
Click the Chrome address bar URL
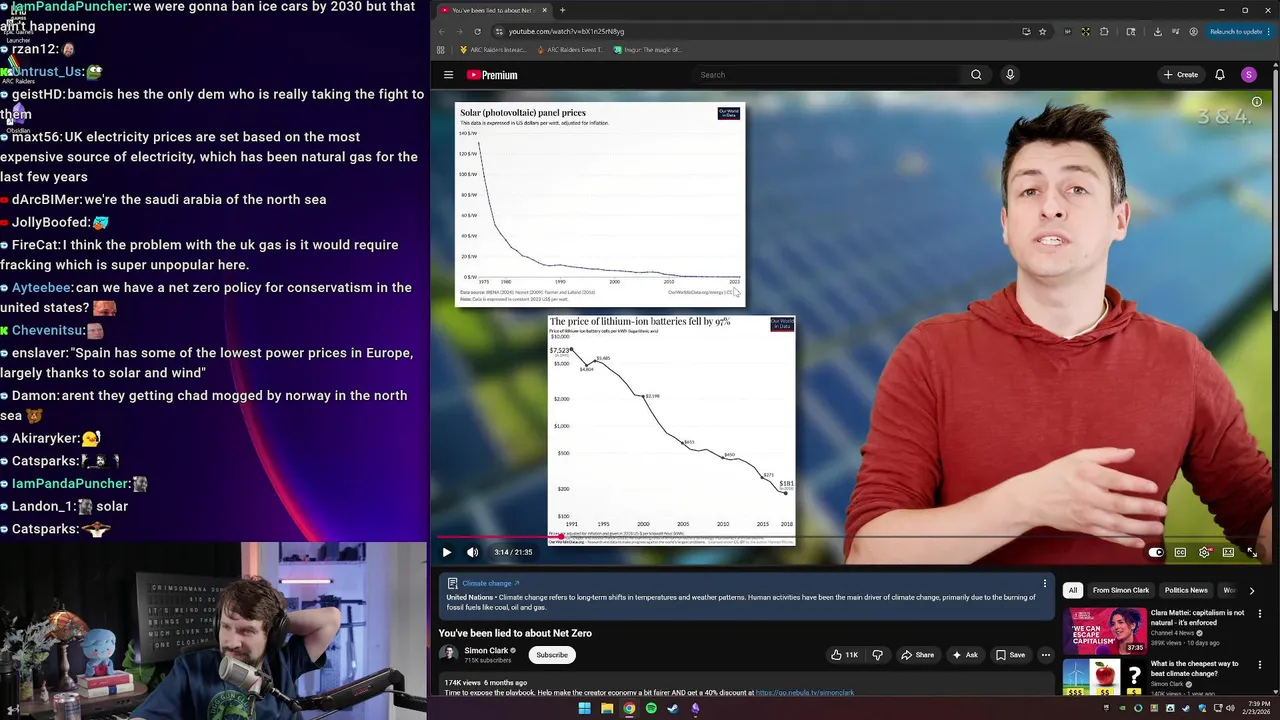coord(566,31)
